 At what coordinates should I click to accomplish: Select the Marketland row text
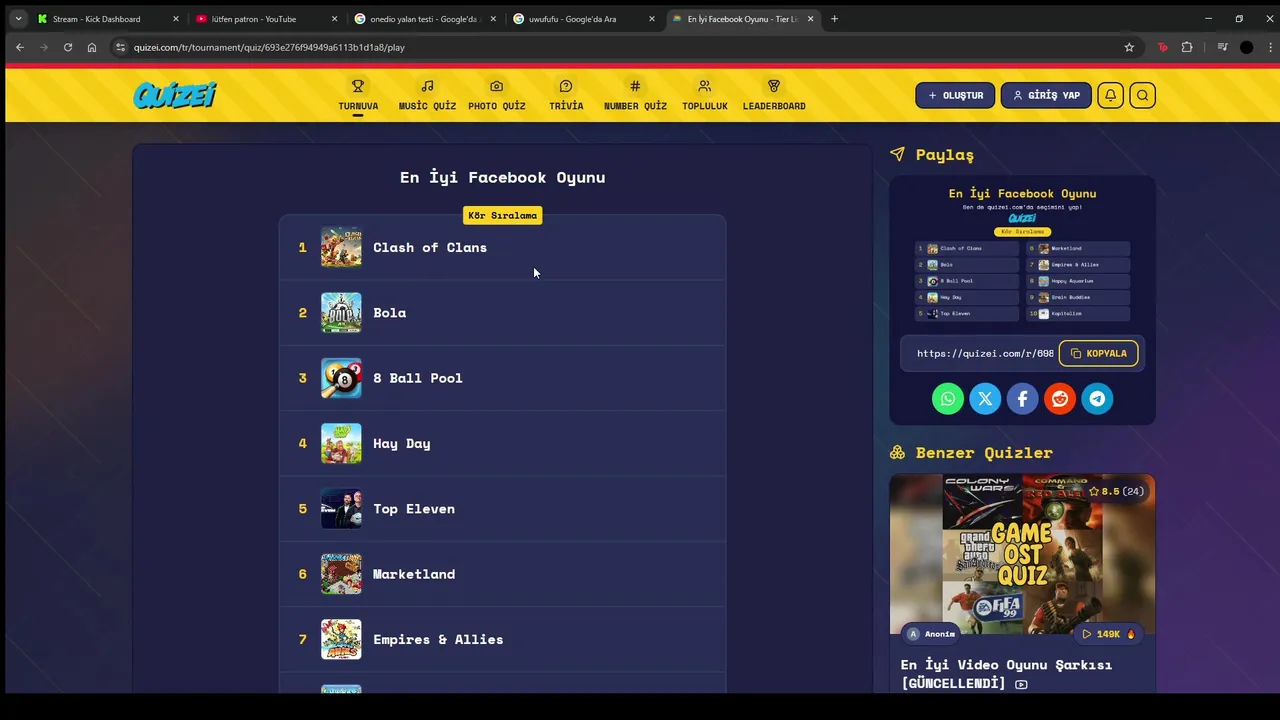pyautogui.click(x=414, y=574)
